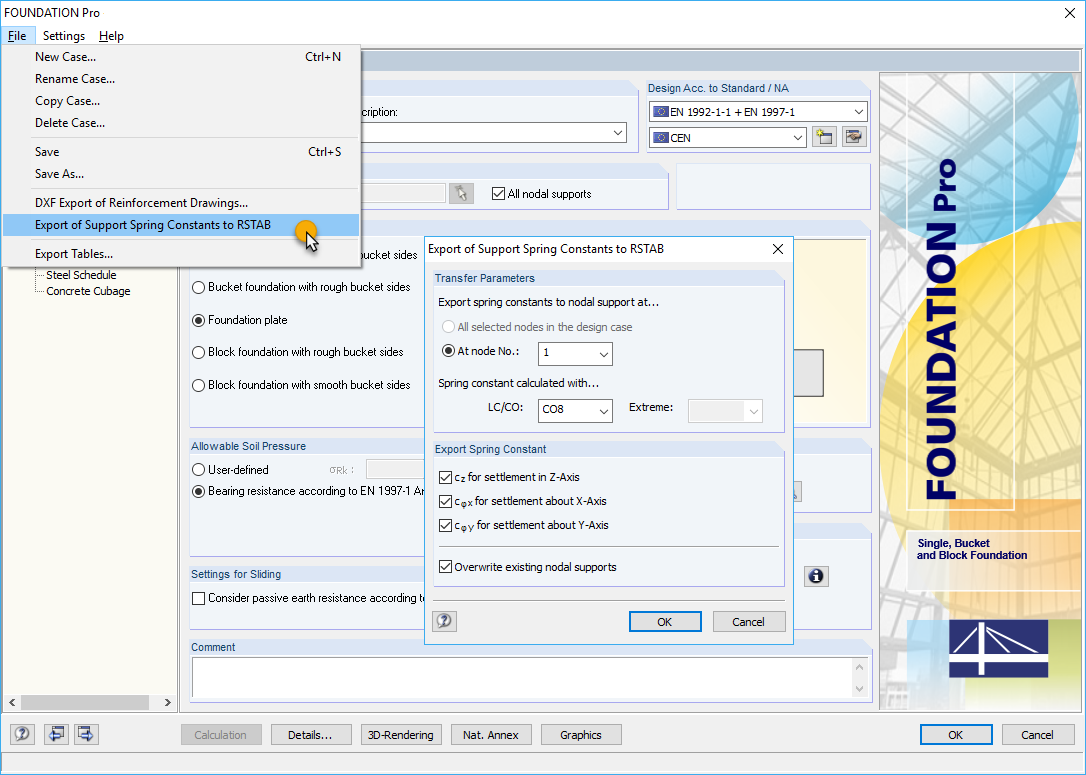Open the Extreme dropdown
Screen dimensions: 1086x775
point(724,411)
